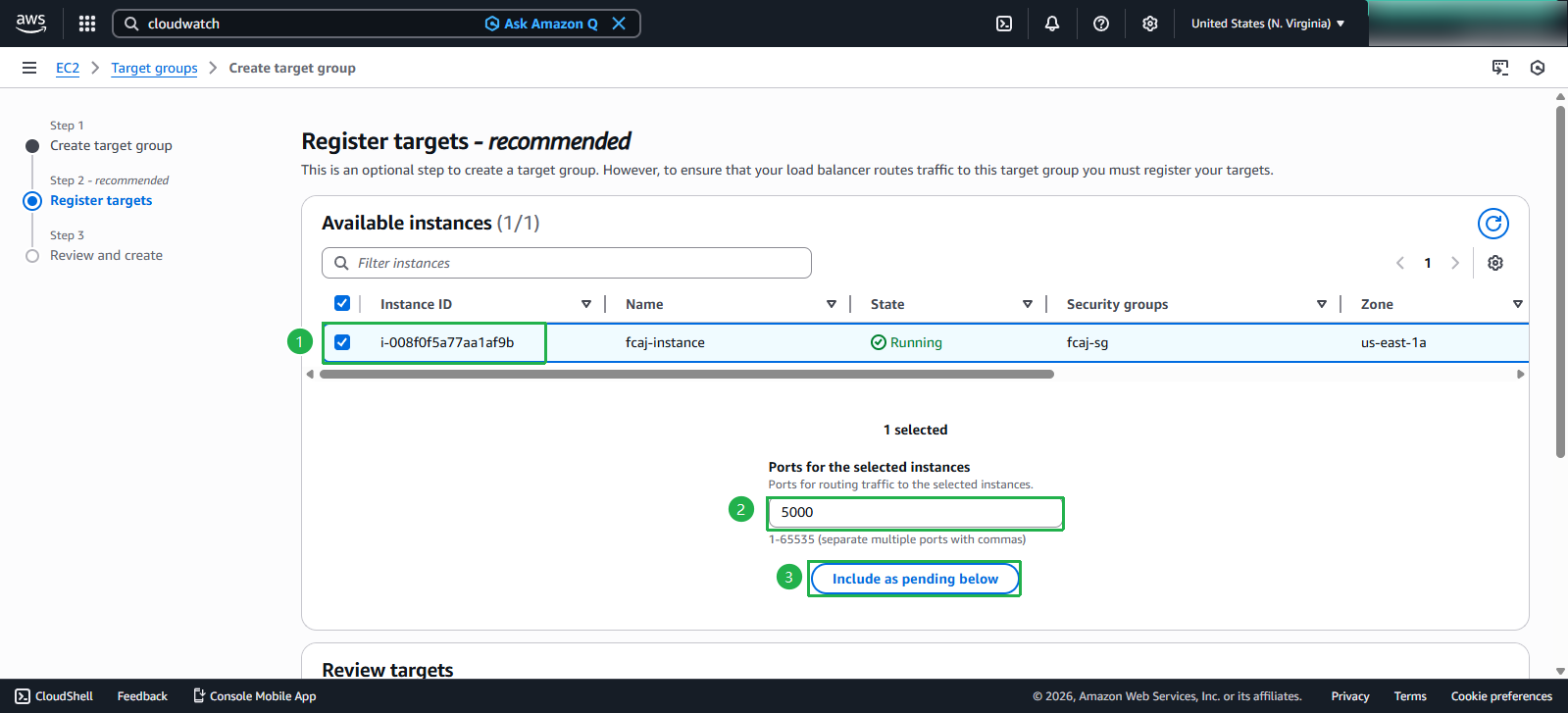
Task: Click the page scroll down arrow
Action: (x=1560, y=672)
